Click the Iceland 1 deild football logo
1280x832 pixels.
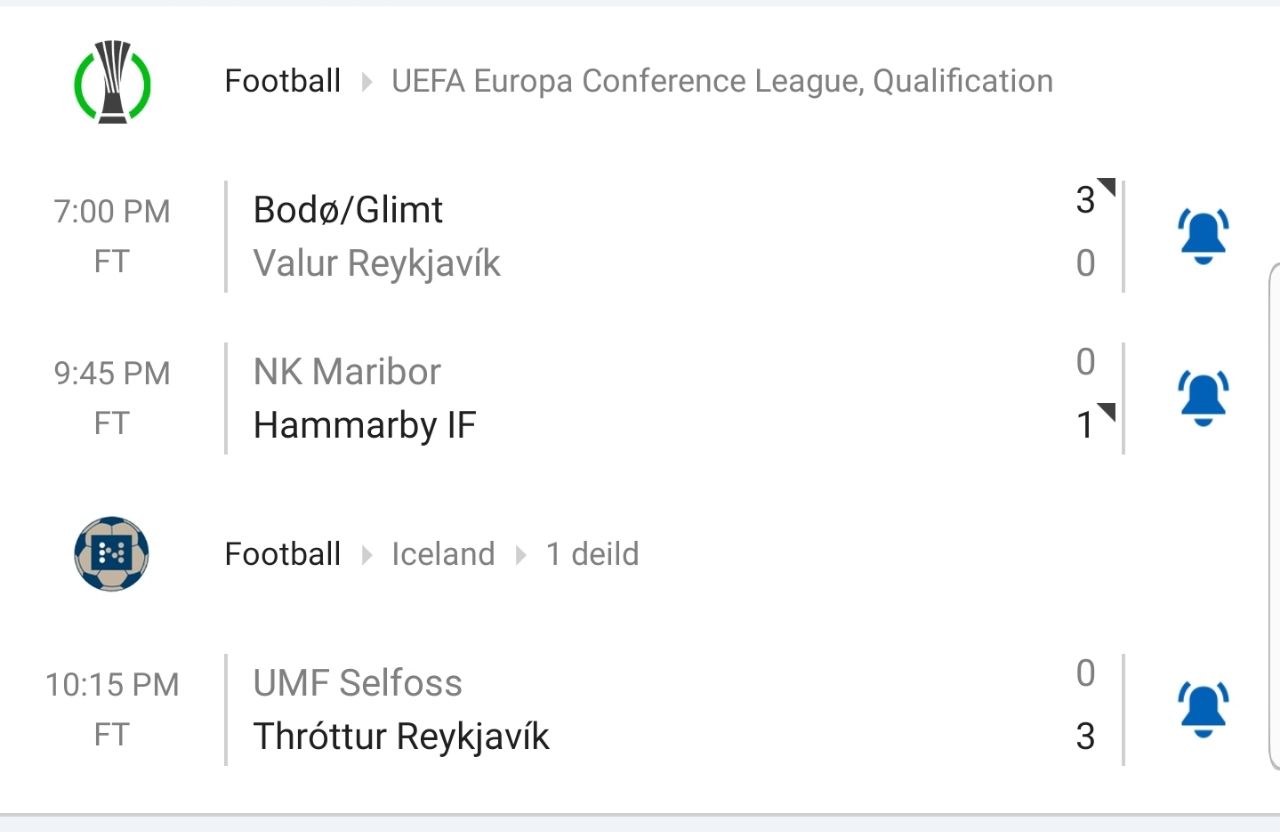tap(112, 554)
